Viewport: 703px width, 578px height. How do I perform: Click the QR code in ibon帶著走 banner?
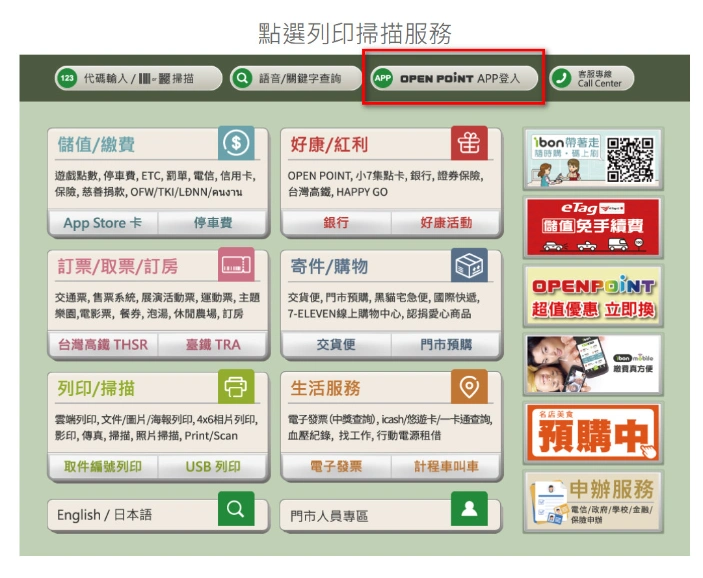630,160
